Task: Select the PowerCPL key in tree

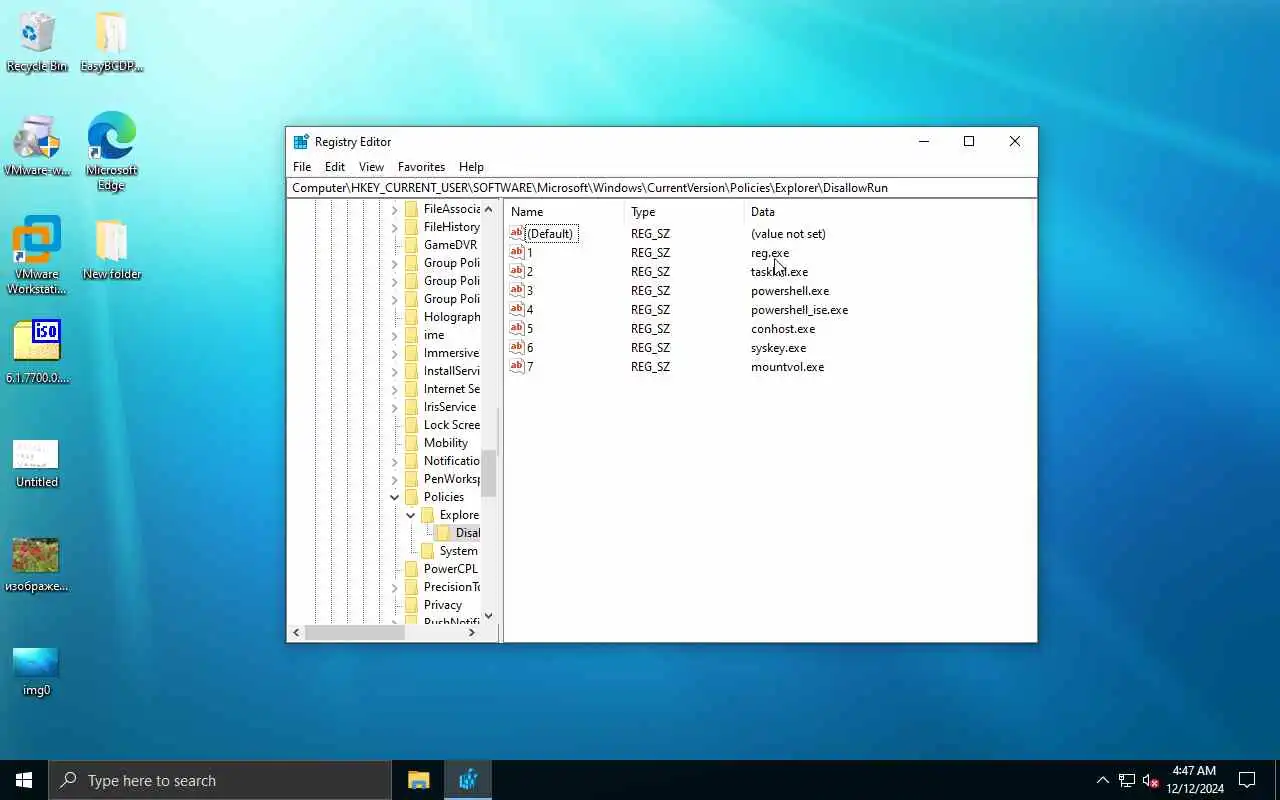Action: (450, 569)
